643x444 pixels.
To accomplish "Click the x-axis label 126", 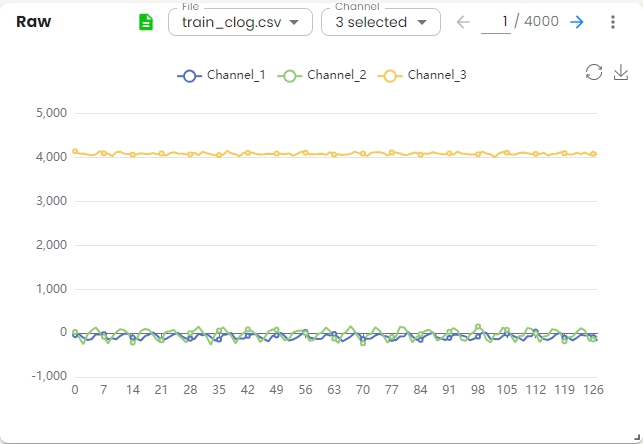I will pos(593,389).
